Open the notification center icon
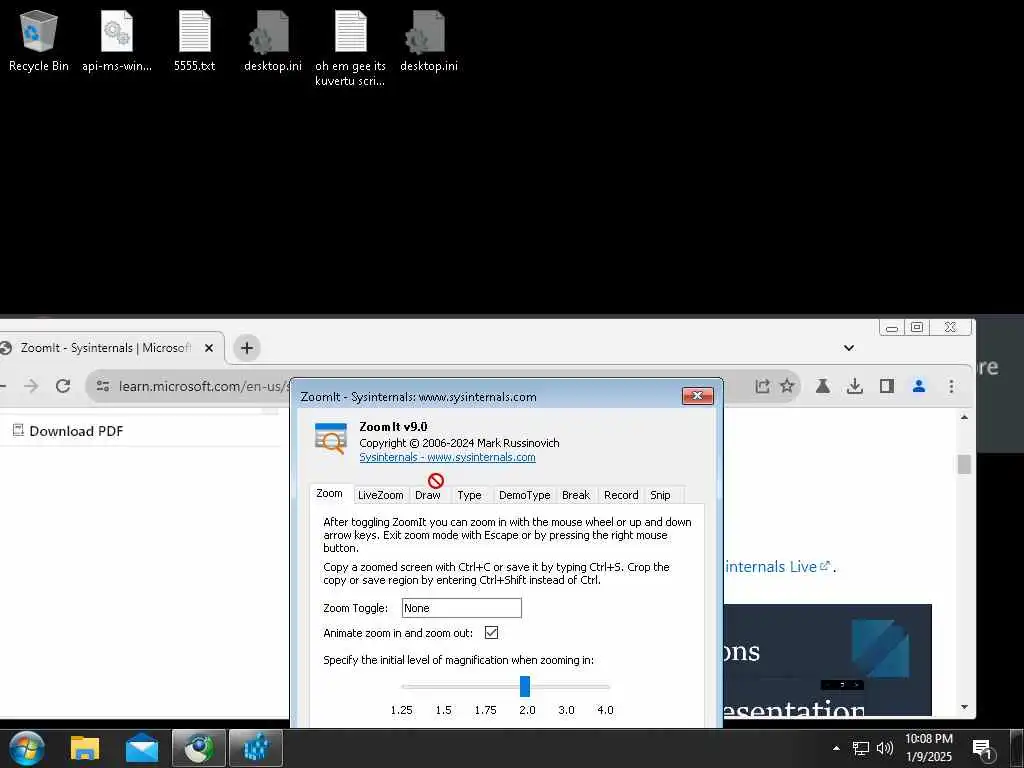Screen dimensions: 1024x768 pyautogui.click(x=982, y=749)
